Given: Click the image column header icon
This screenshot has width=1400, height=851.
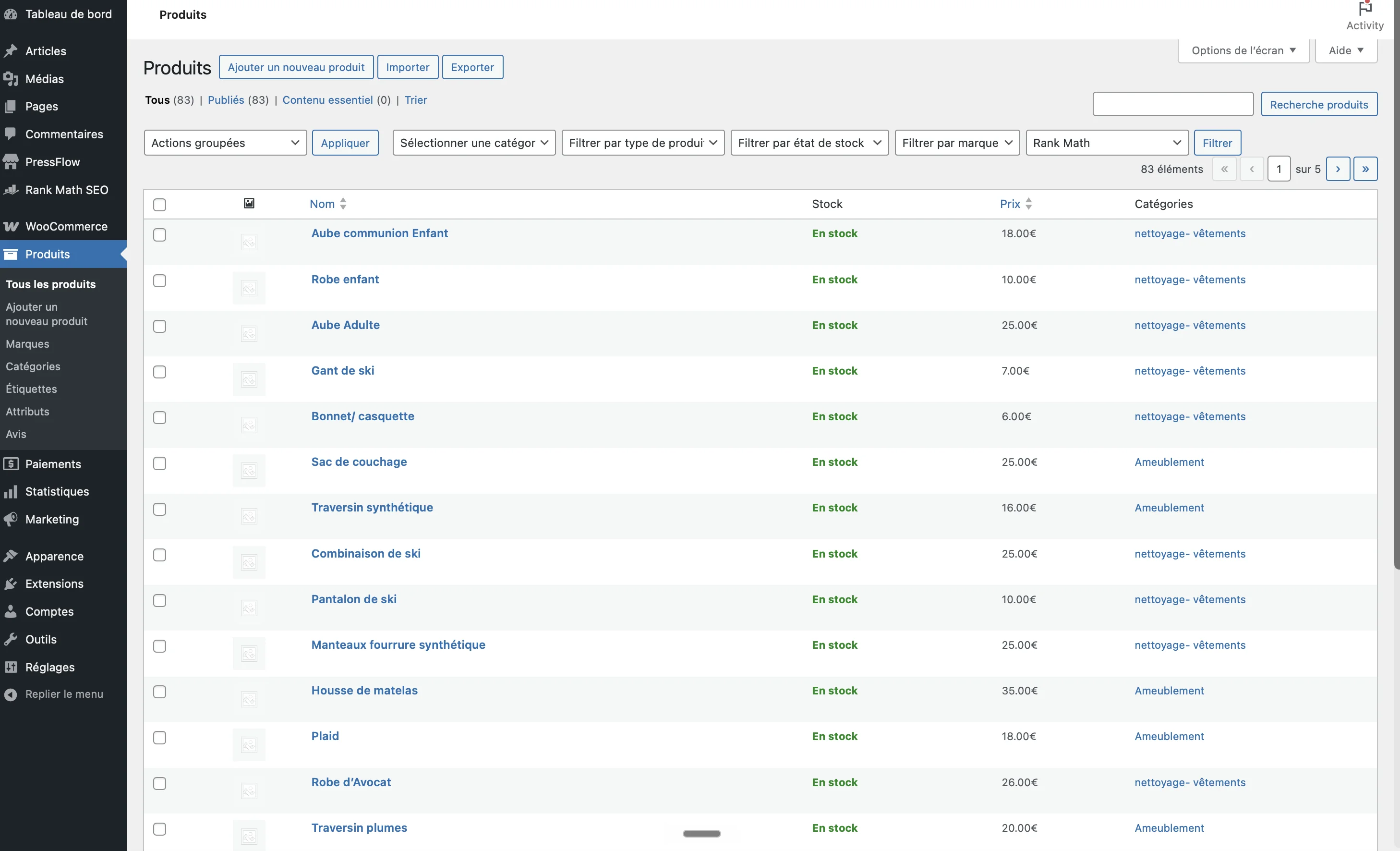Looking at the screenshot, I should click(249, 203).
